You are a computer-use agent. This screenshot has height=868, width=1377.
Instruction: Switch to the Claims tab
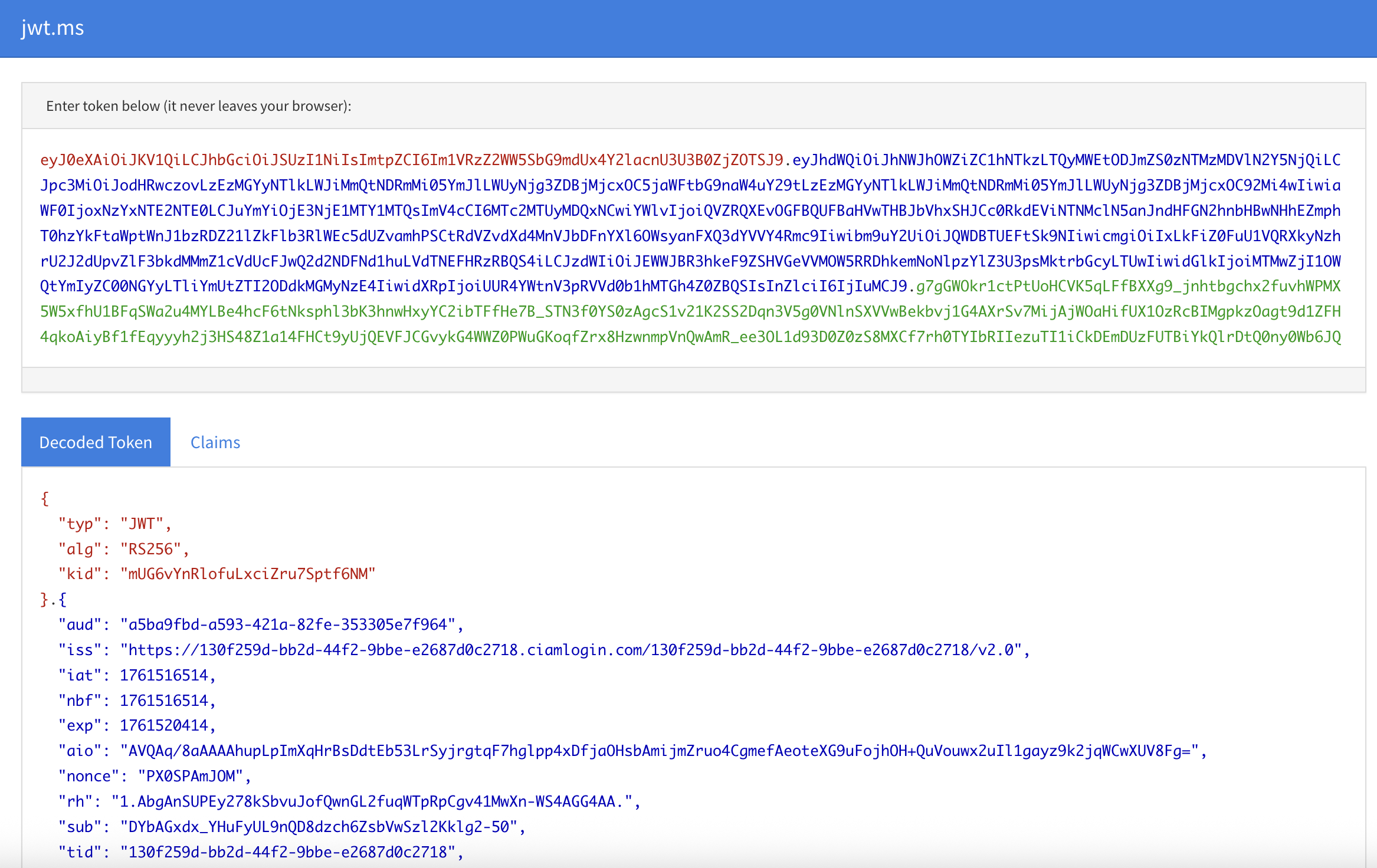pos(215,442)
